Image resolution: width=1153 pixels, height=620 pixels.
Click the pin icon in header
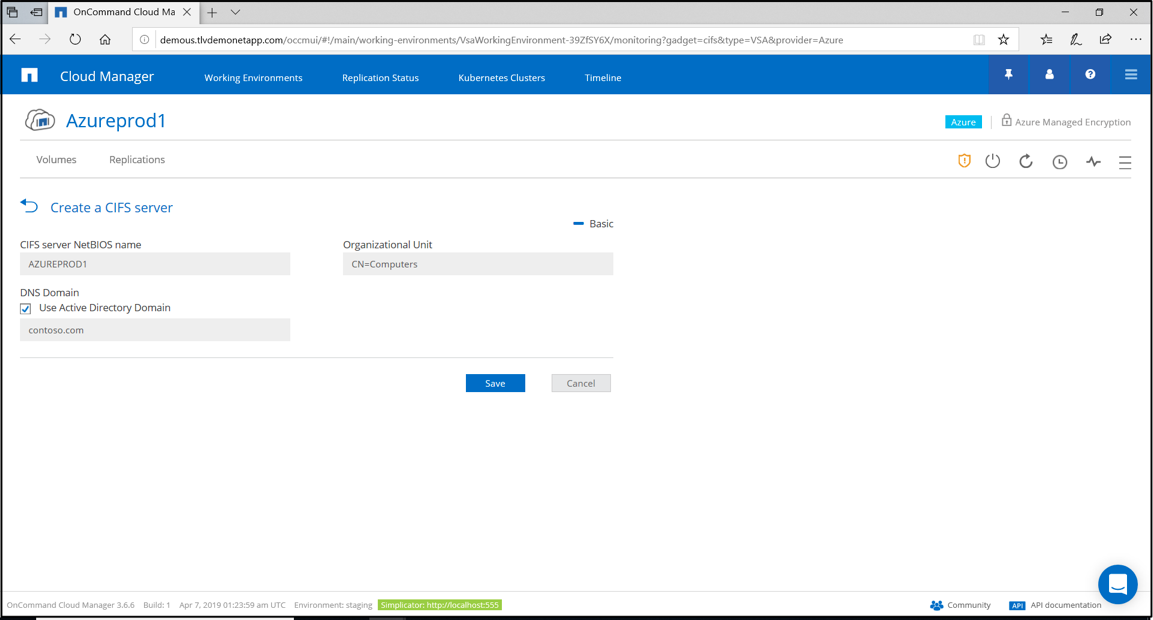(1008, 75)
